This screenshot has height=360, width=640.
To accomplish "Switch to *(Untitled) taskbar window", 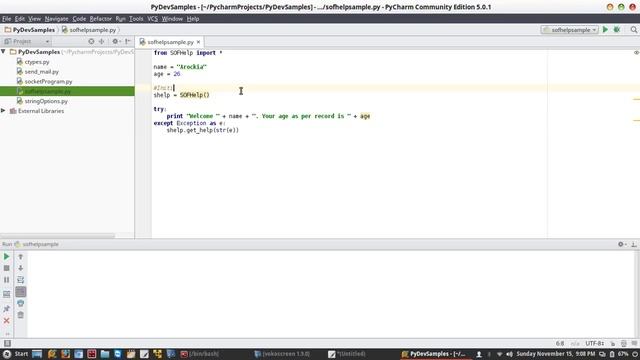I will point(347,354).
